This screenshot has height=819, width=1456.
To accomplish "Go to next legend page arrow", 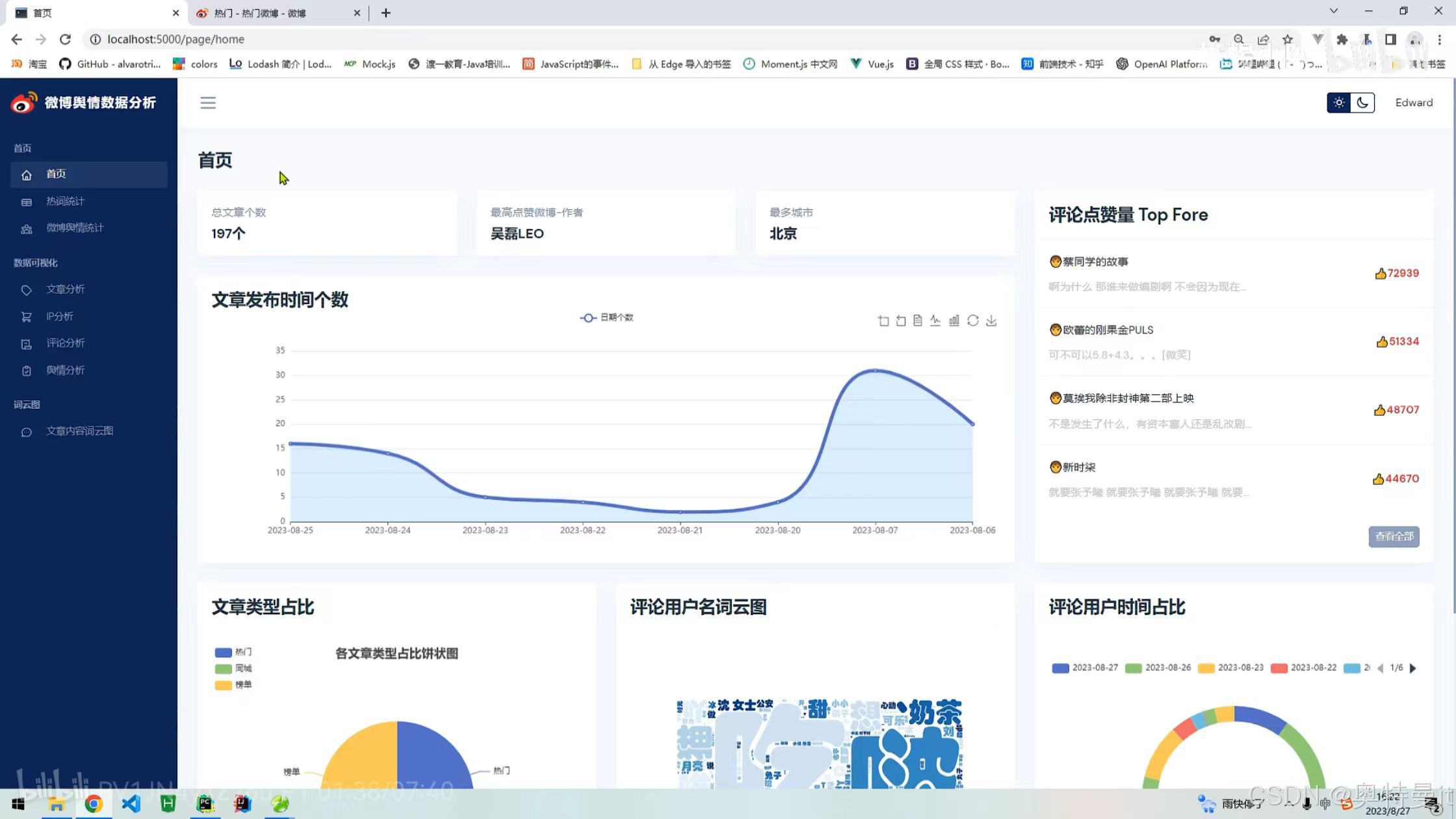I will coord(1412,668).
